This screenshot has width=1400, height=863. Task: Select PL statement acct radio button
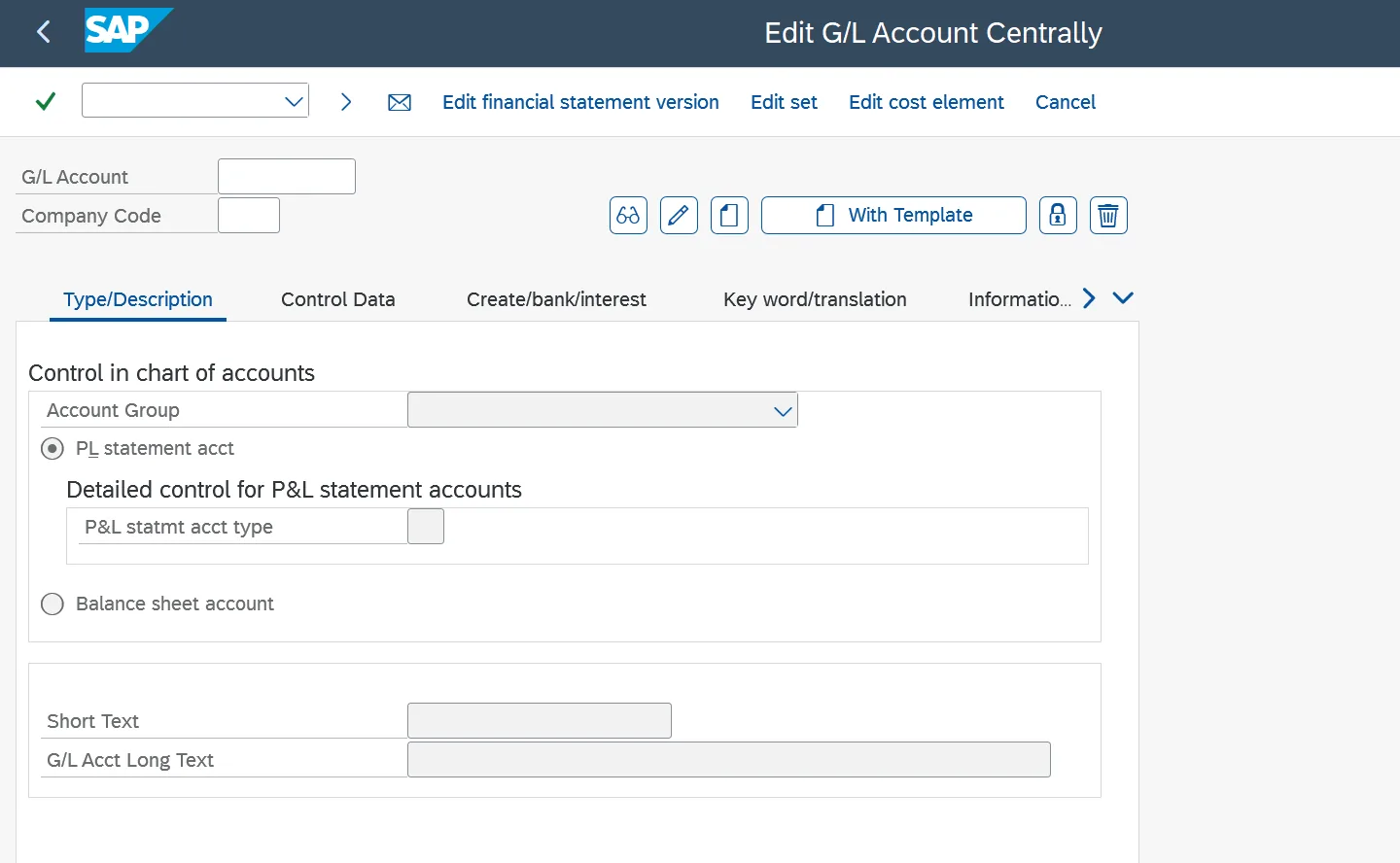pos(52,448)
